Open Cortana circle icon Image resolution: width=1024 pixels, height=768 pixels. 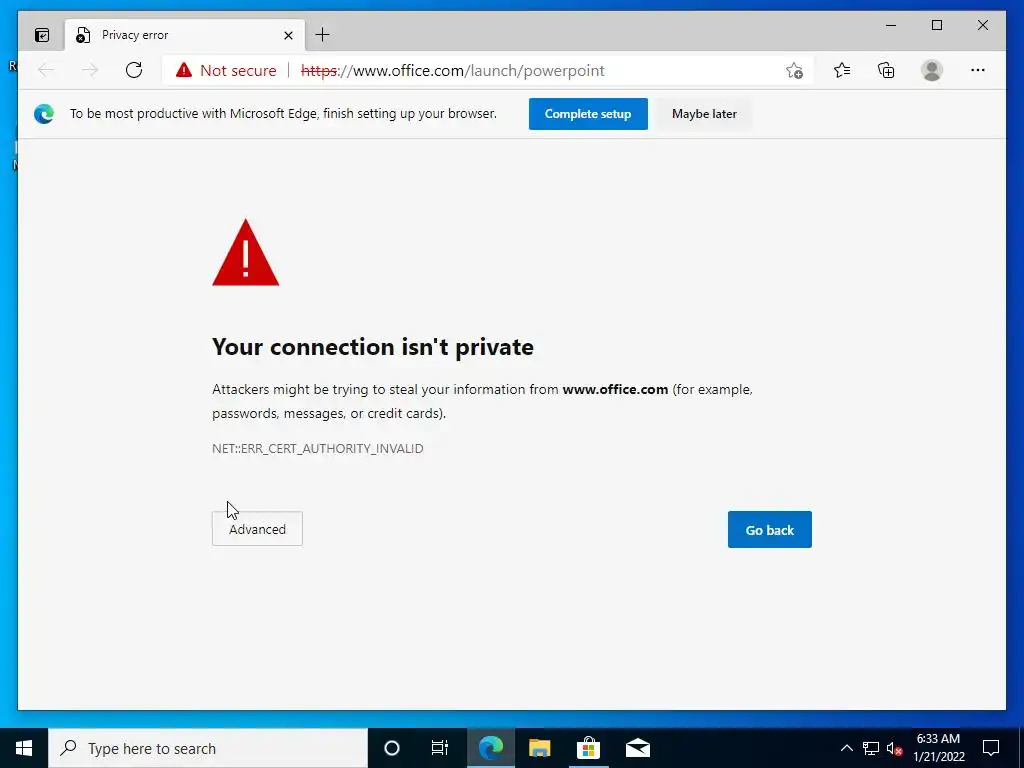391,748
